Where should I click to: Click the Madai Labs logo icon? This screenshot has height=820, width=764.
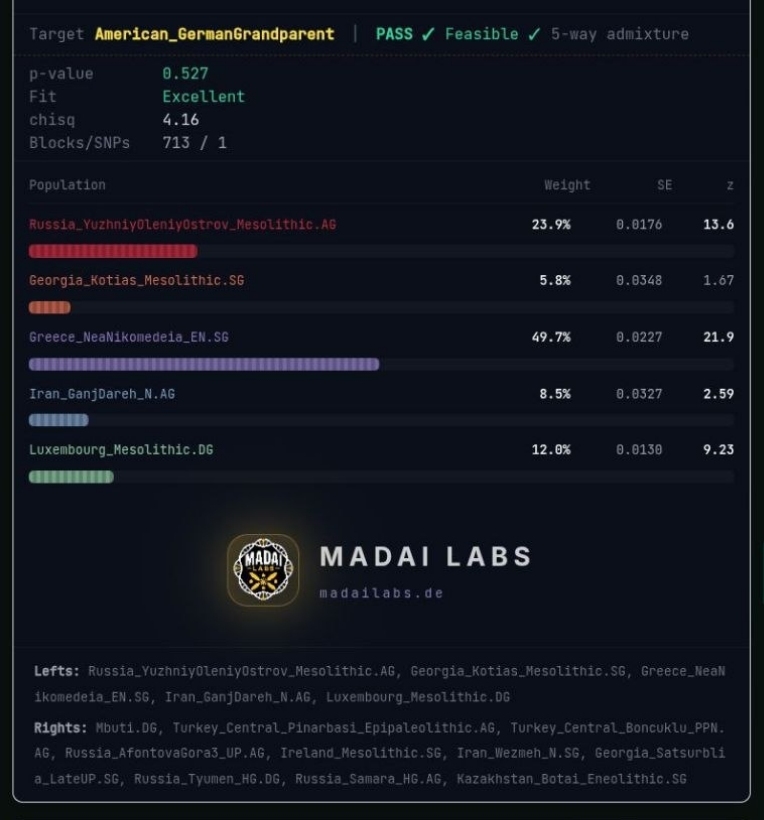coord(263,570)
